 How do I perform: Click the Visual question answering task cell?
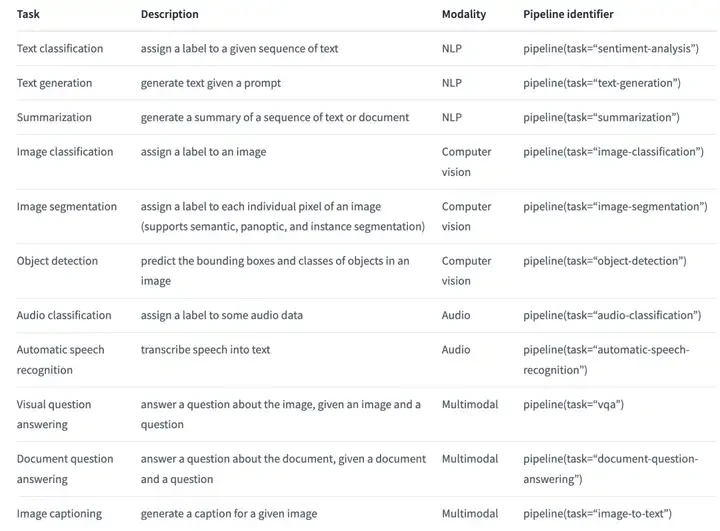pos(54,414)
